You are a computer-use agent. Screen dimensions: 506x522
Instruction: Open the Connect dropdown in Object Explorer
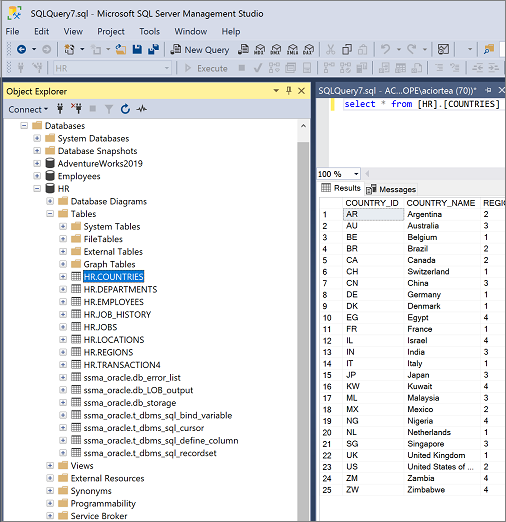click(x=28, y=109)
